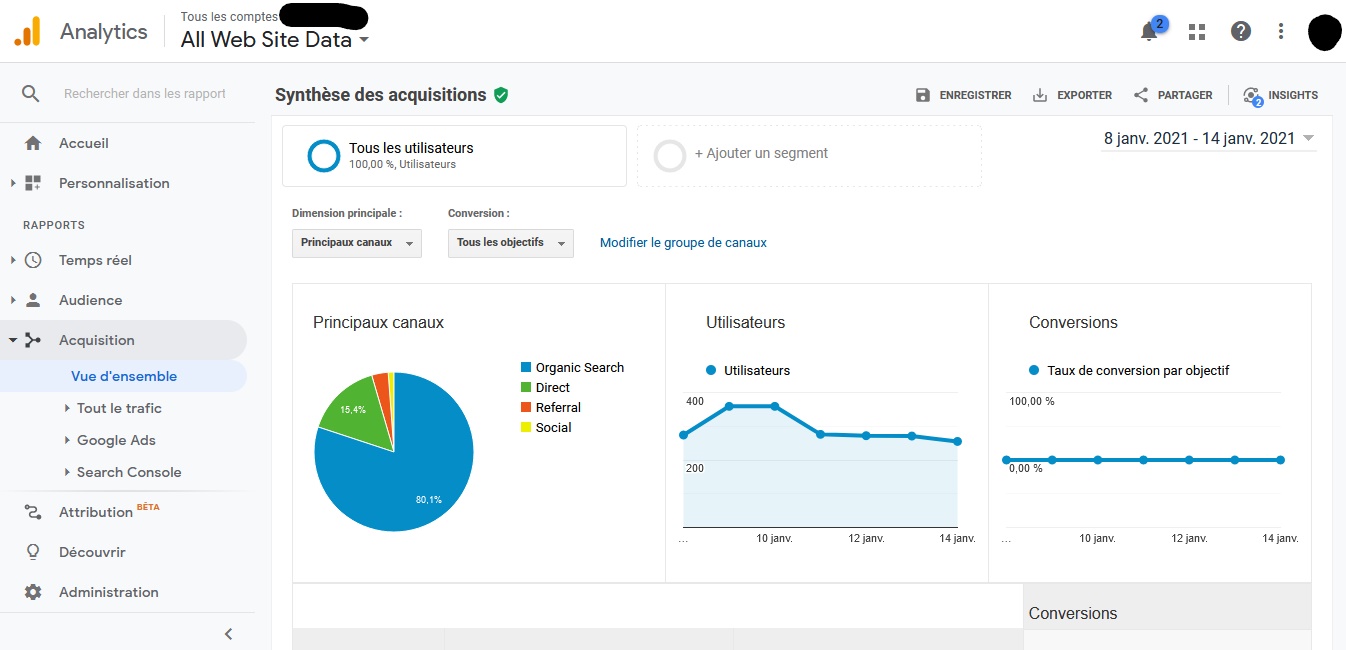
Task: Click the account avatar at top right
Action: [x=1323, y=32]
